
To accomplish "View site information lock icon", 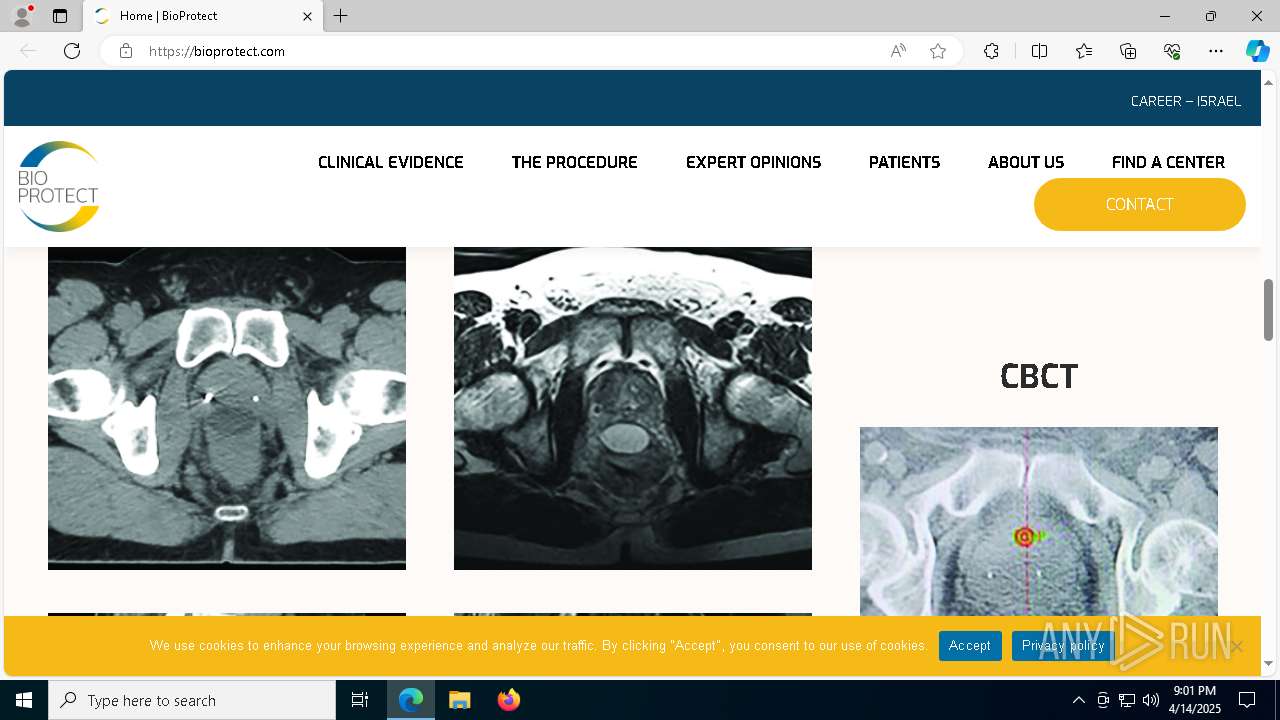I will [x=126, y=51].
